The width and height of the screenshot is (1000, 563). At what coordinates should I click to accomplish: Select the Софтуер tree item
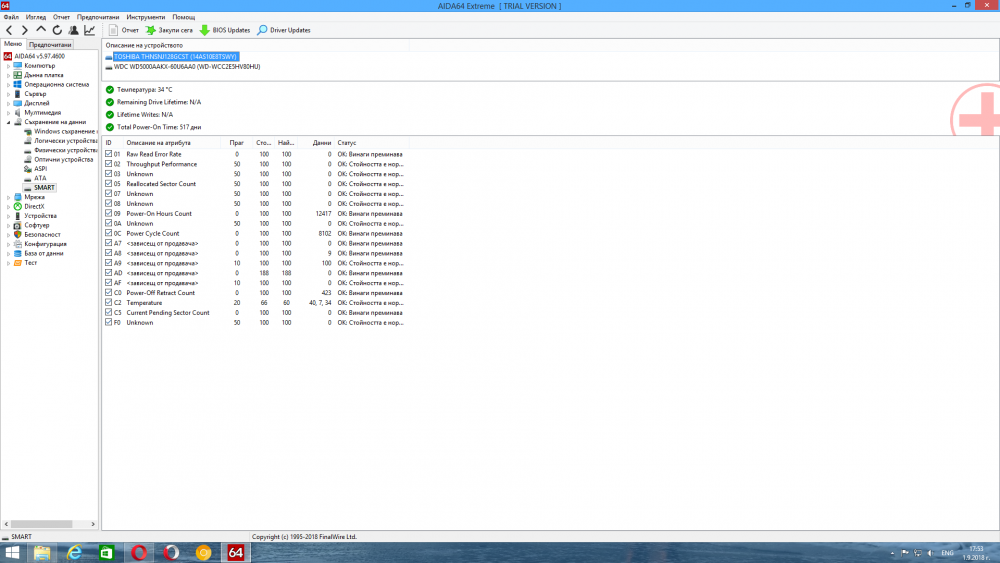pyautogui.click(x=37, y=225)
